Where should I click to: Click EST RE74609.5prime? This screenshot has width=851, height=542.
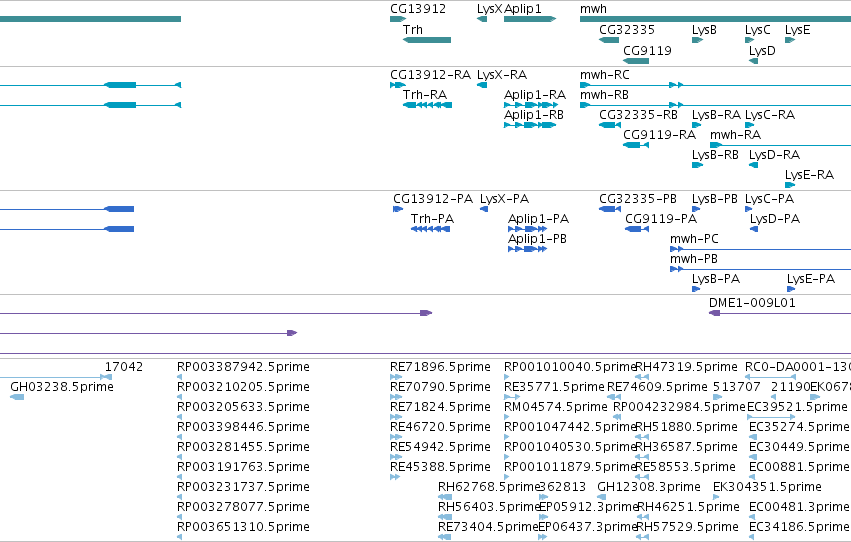[657, 387]
